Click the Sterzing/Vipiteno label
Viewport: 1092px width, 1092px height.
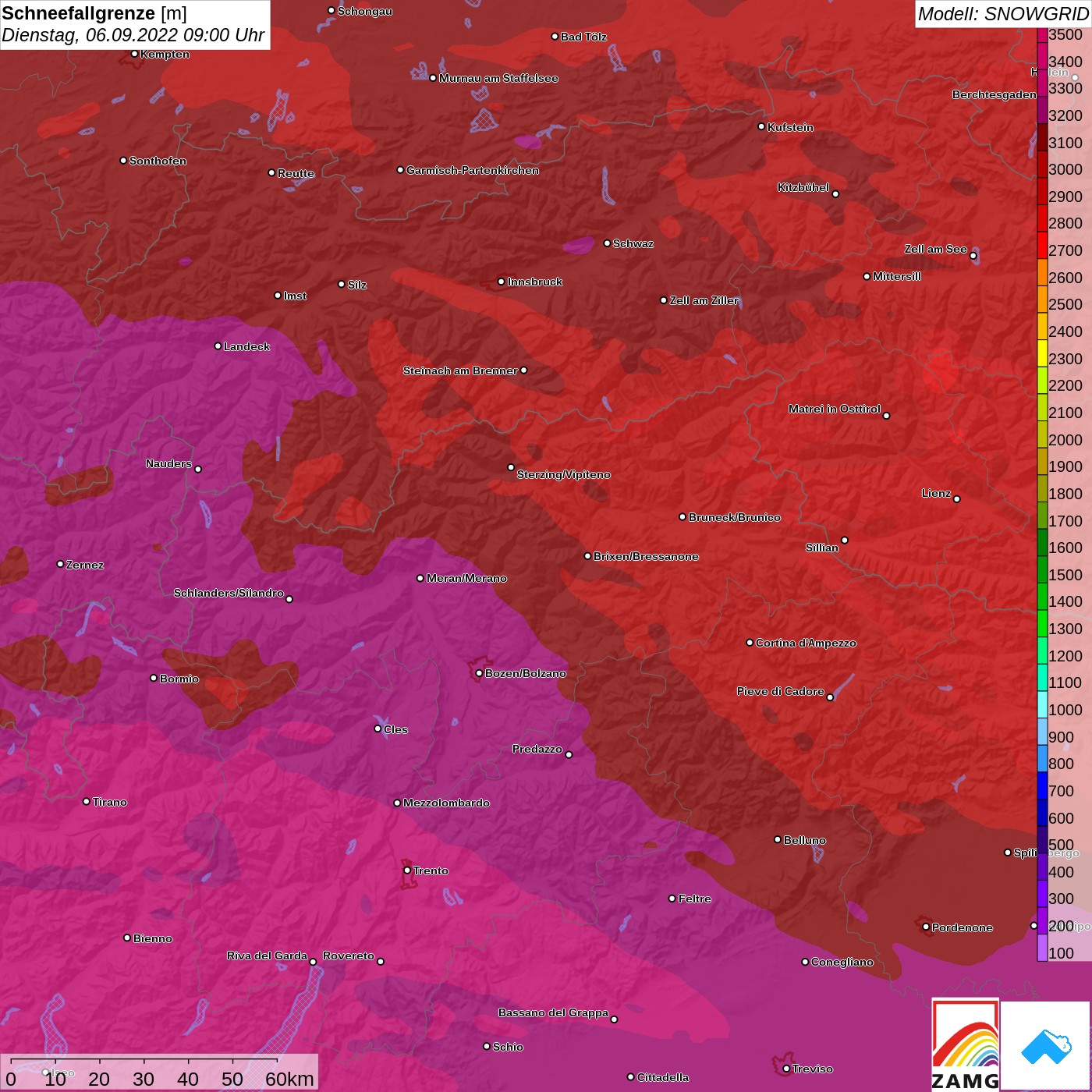563,474
